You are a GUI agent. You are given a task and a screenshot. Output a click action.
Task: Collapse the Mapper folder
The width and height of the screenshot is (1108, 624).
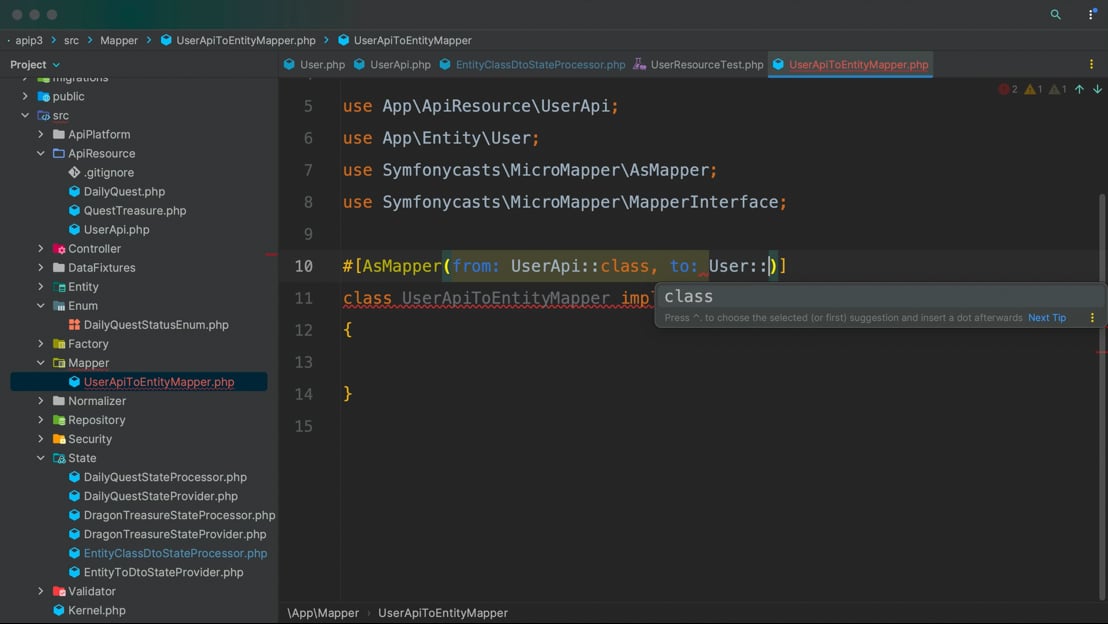coord(41,363)
